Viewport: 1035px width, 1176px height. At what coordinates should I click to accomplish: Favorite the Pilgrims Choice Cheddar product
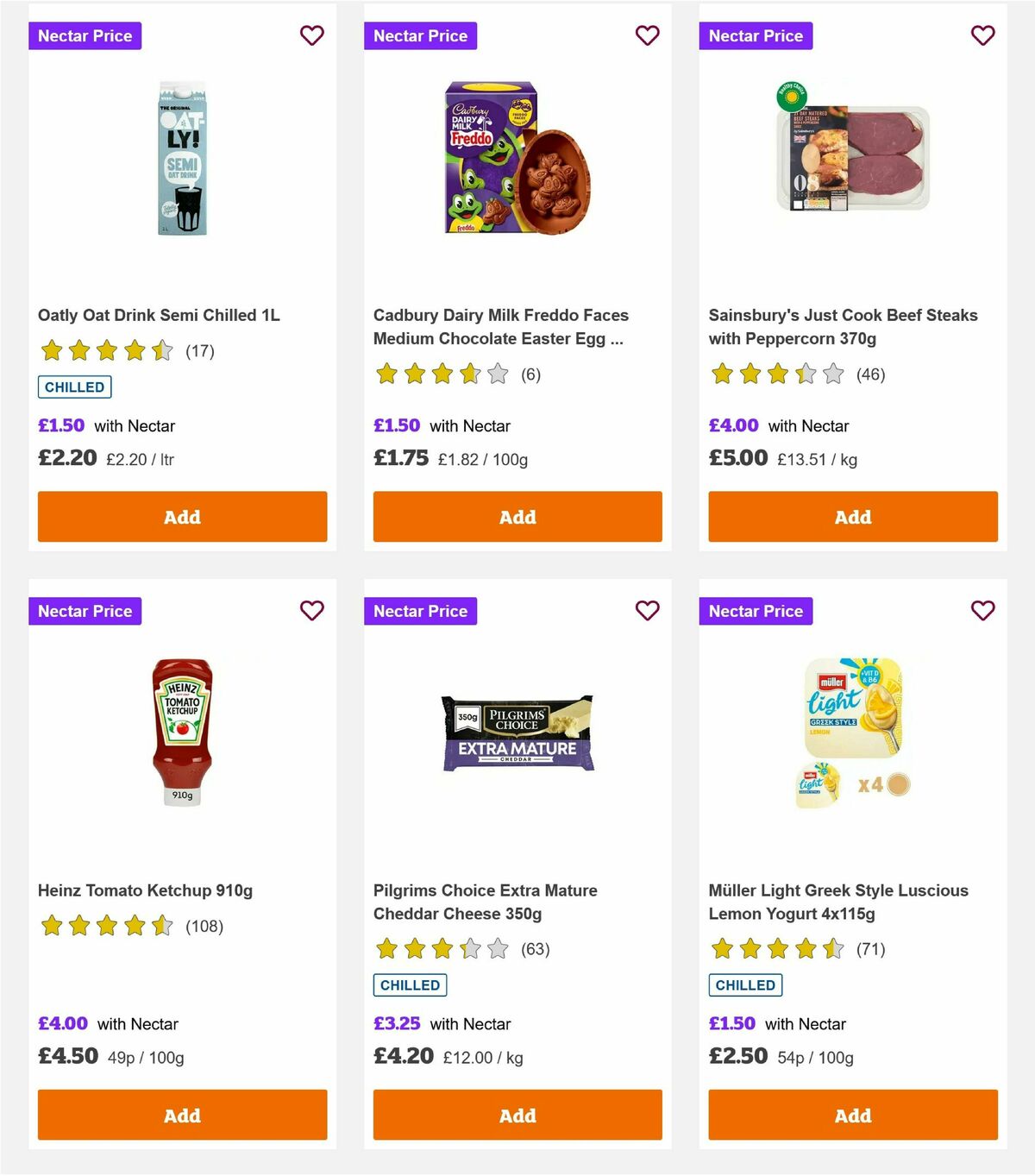(647, 611)
